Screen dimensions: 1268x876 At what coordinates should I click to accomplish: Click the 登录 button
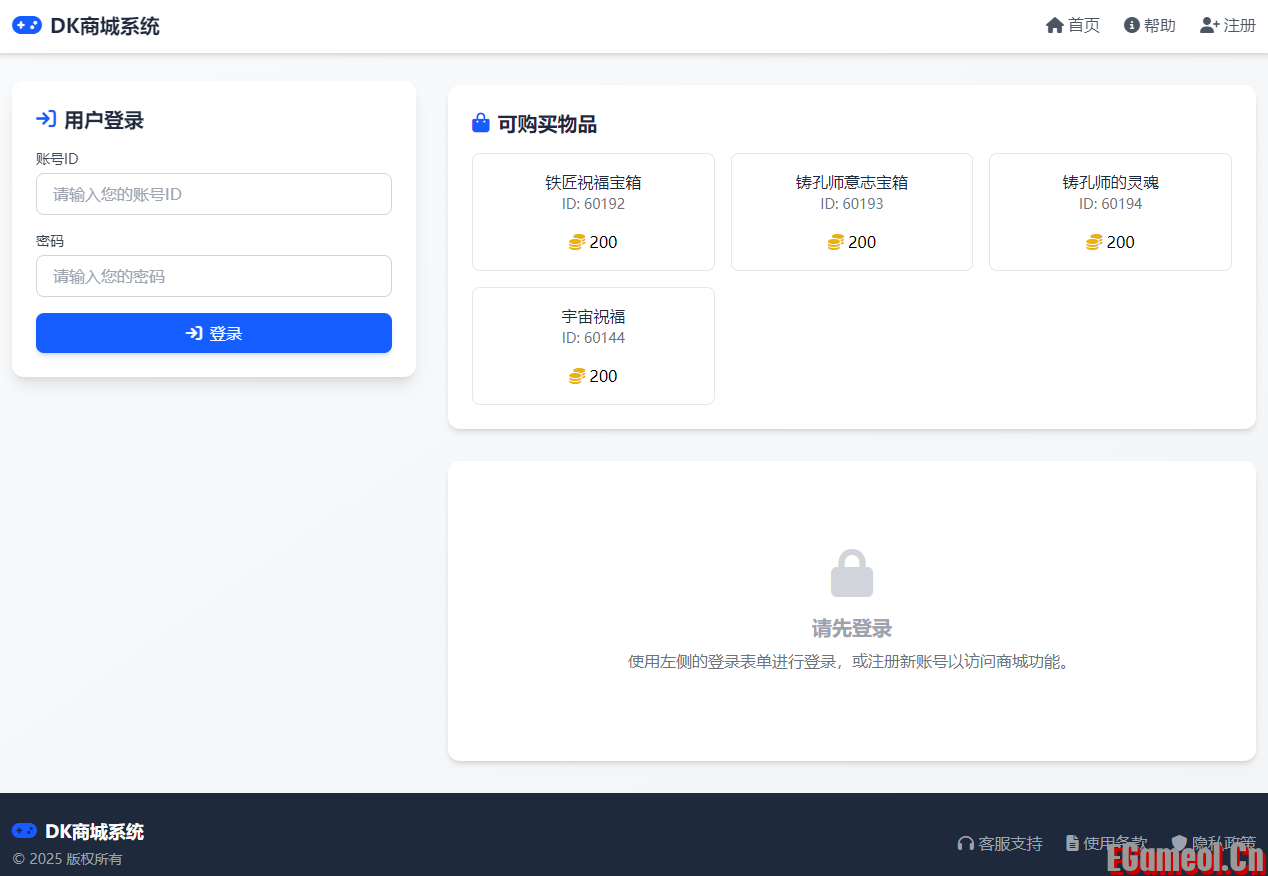(213, 333)
